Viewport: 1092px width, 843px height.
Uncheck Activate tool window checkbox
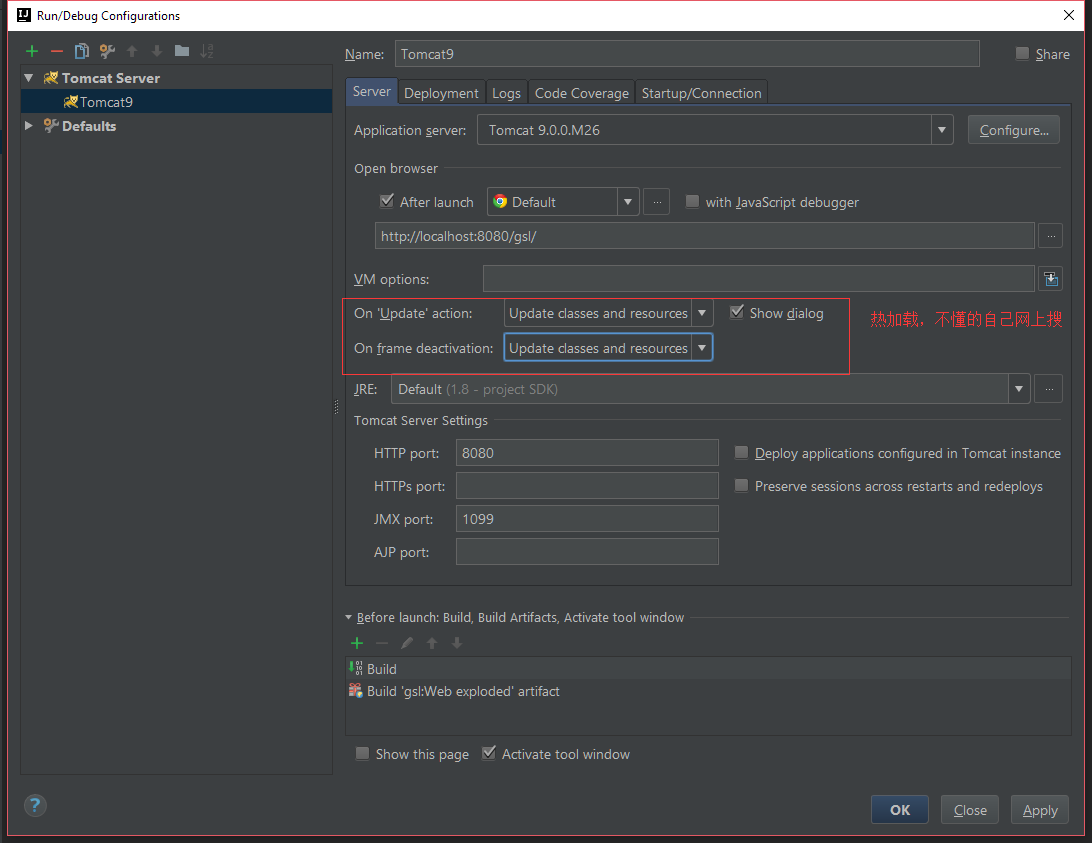(489, 753)
